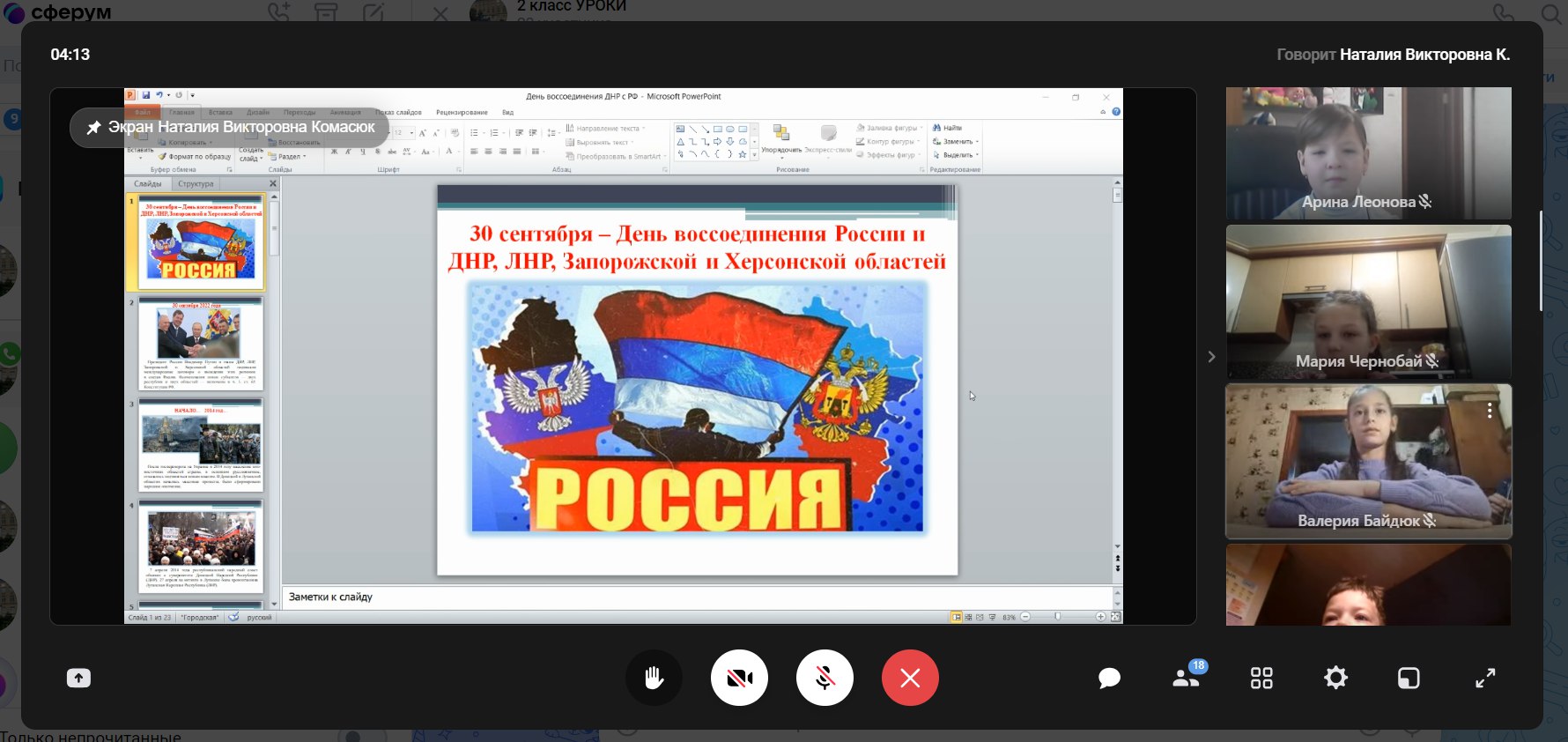This screenshot has height=742, width=1568.
Task: Select the right arrow shape
Action: (717, 141)
